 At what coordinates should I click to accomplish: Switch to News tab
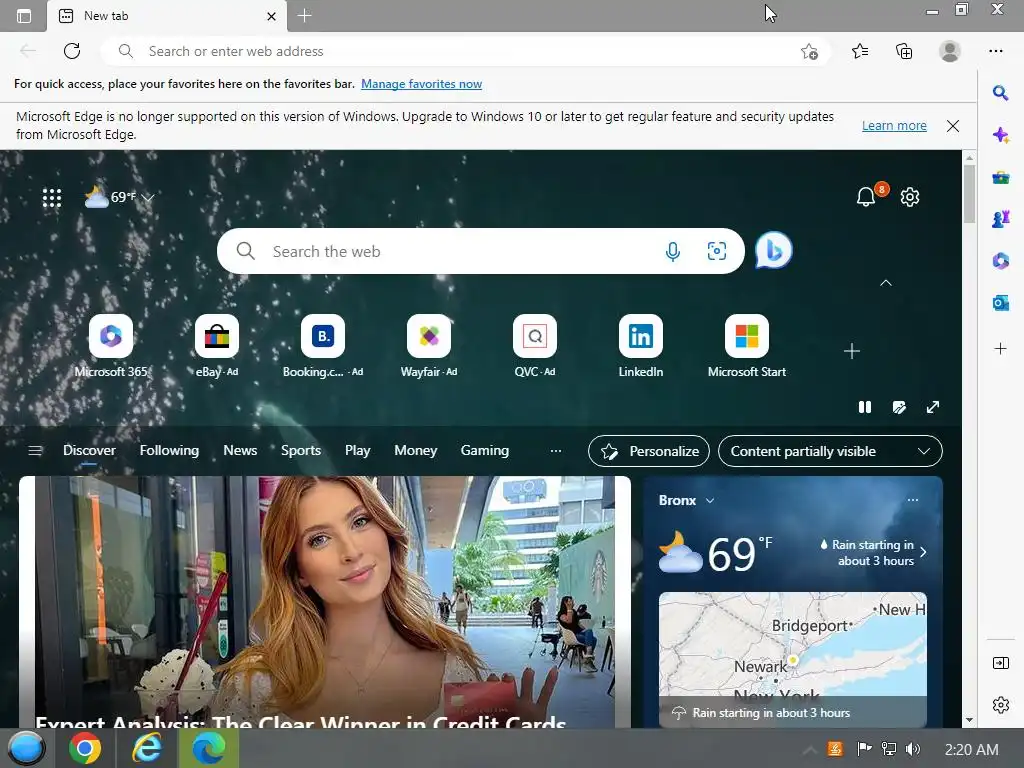(x=240, y=451)
